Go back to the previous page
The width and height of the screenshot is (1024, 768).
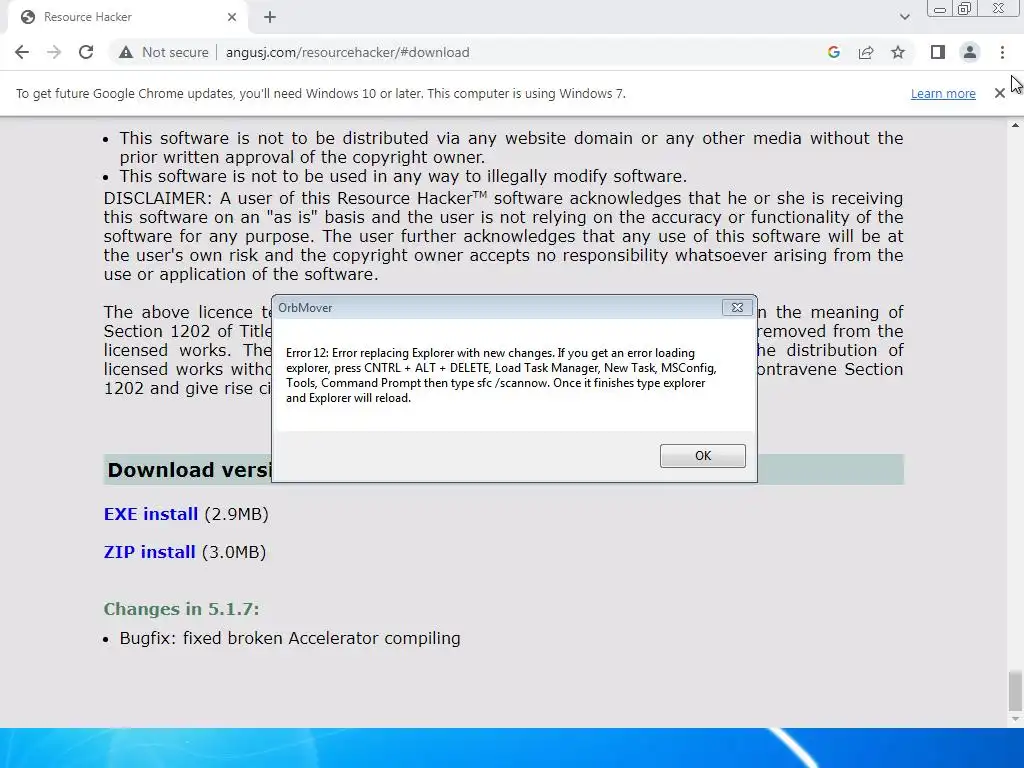[x=22, y=52]
